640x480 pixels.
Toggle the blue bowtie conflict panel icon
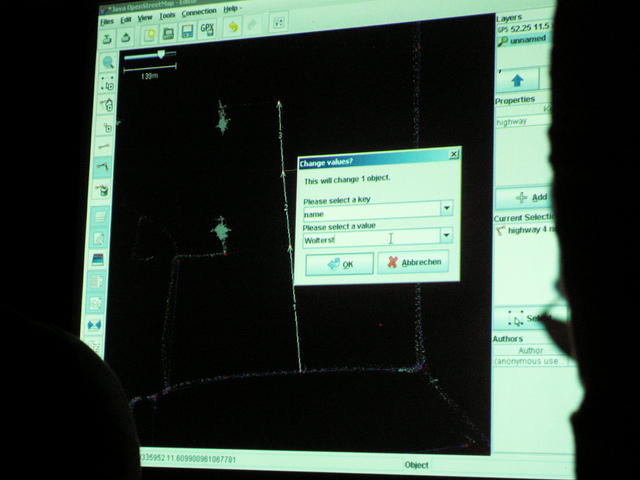(94, 325)
